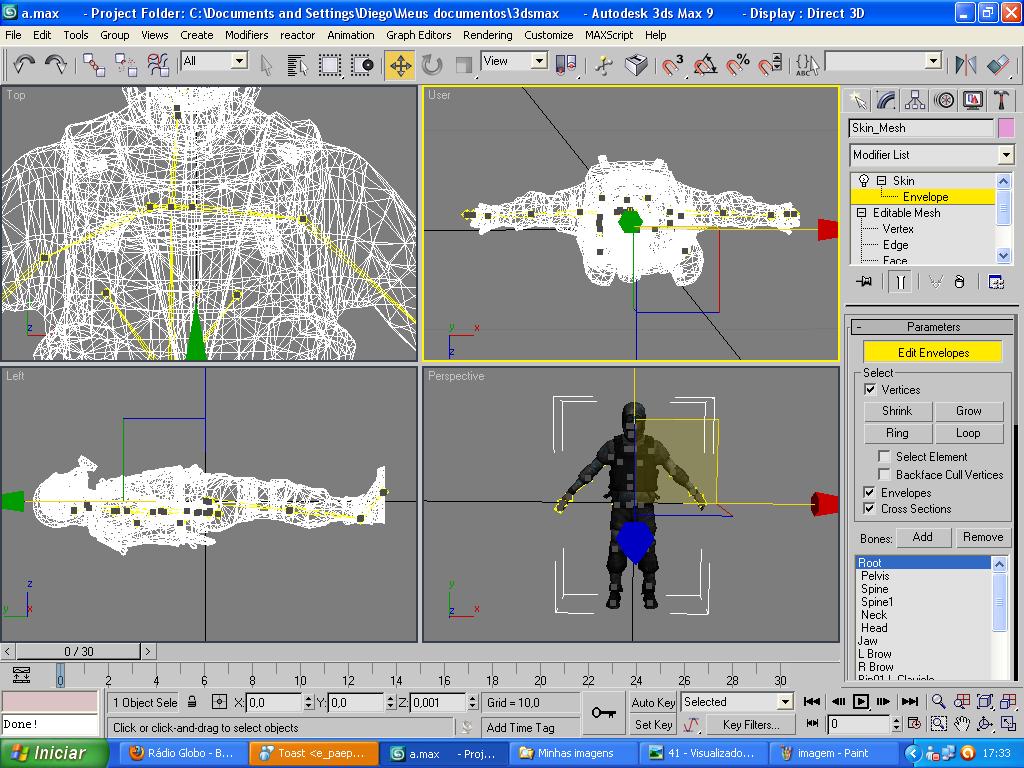Click the Add bones button
1024x768 pixels.
922,537
